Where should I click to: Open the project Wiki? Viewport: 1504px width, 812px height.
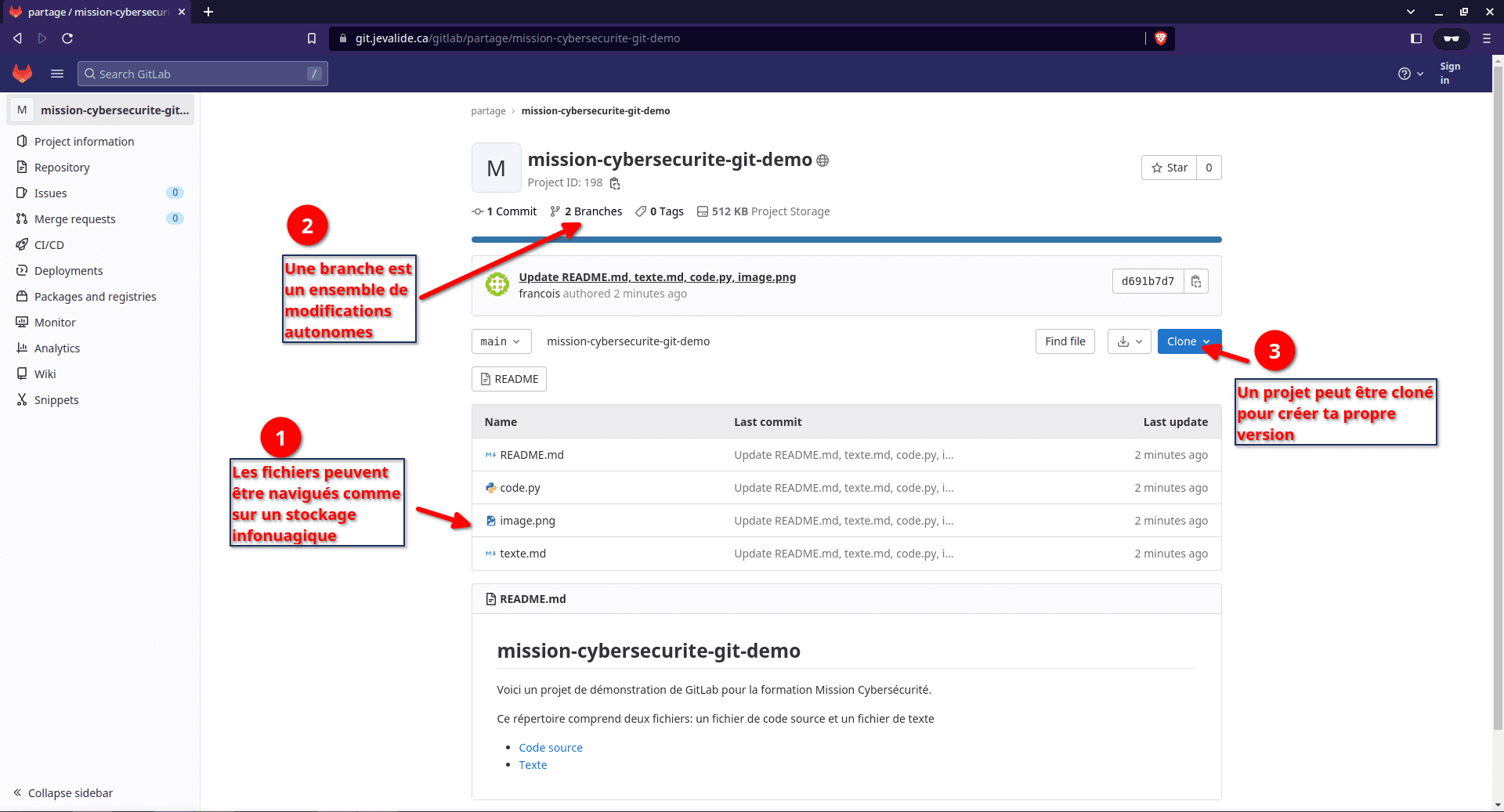45,374
